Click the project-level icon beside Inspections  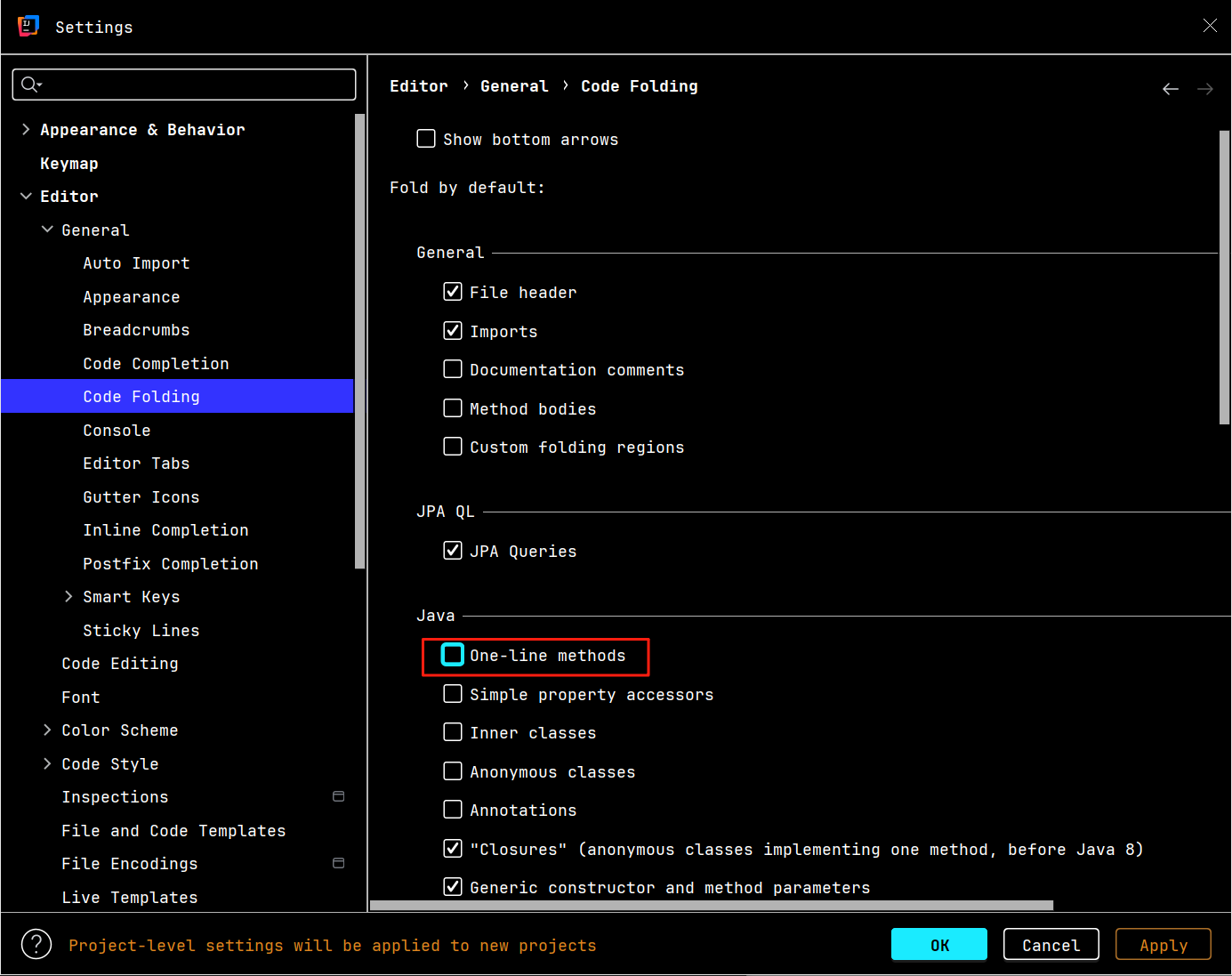click(x=338, y=796)
